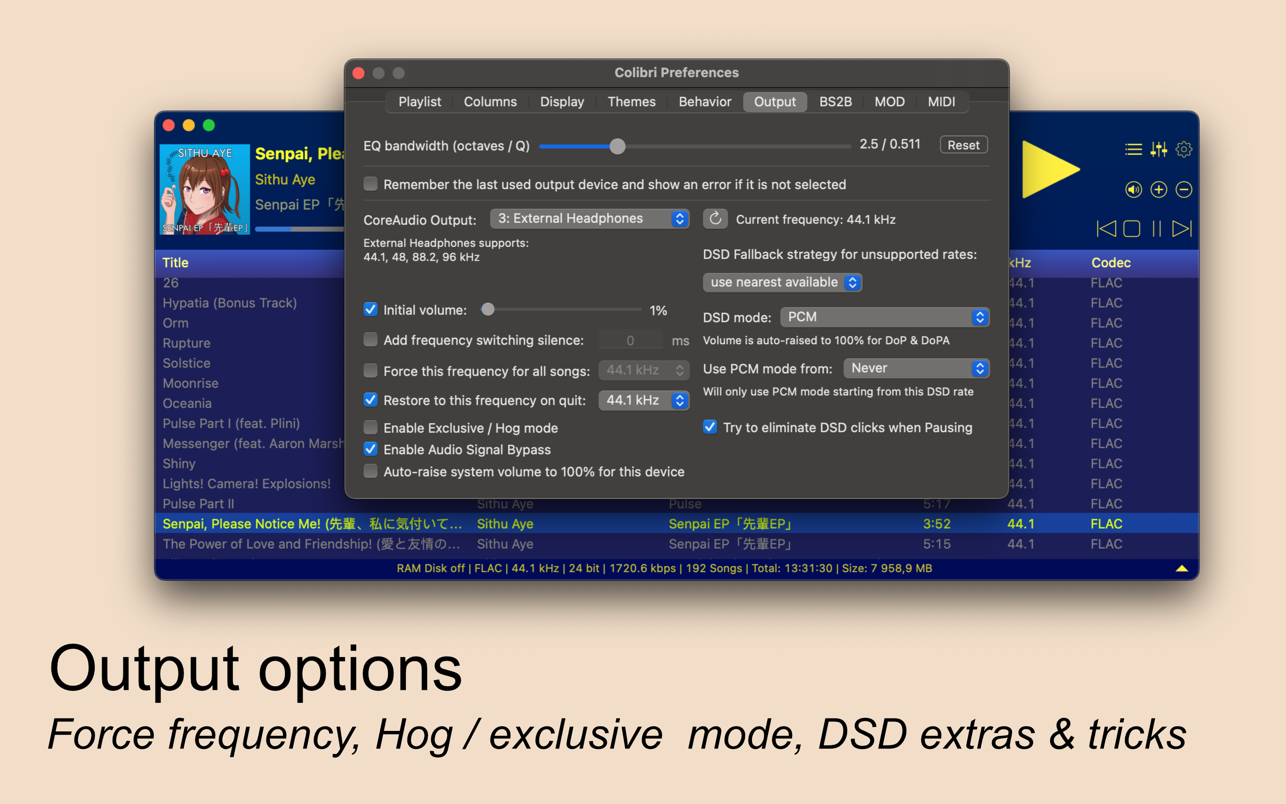Switch to the BS2B tab
1286x804 pixels.
(x=835, y=102)
